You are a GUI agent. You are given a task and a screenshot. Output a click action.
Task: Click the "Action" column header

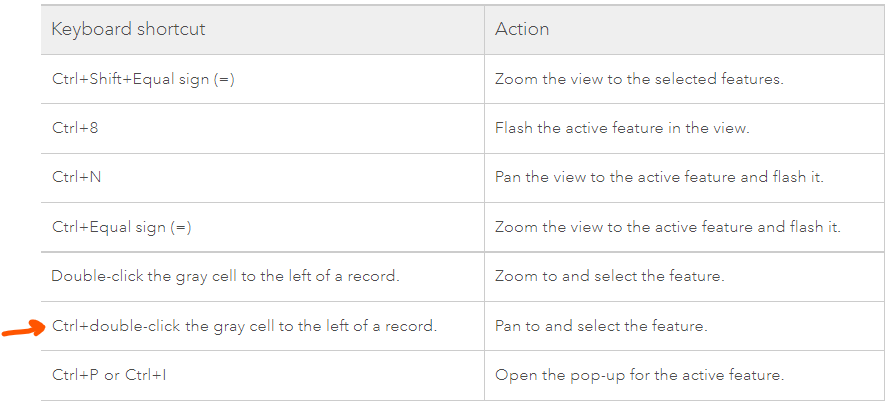(x=522, y=29)
